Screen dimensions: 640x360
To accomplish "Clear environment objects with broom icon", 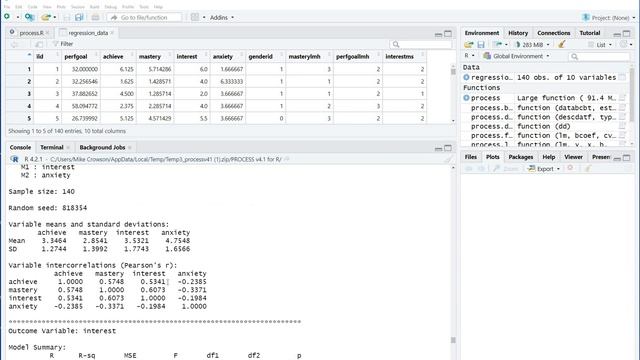I will pyautogui.click(x=562, y=44).
